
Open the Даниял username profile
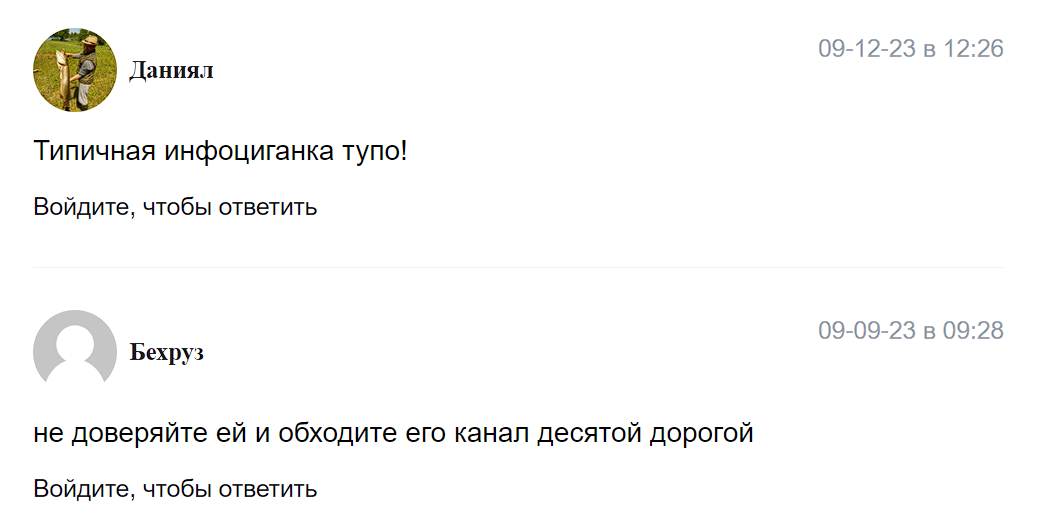pyautogui.click(x=171, y=71)
